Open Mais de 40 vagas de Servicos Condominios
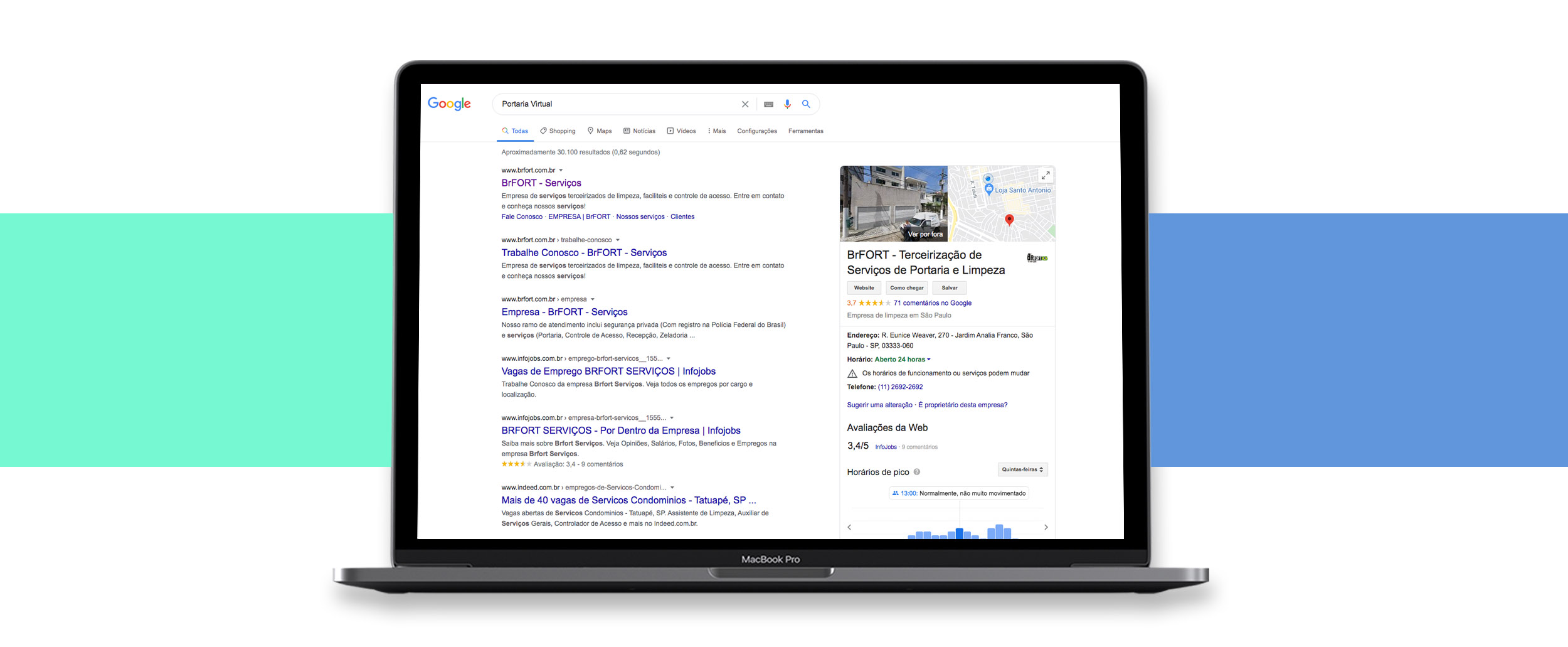 pos(628,501)
